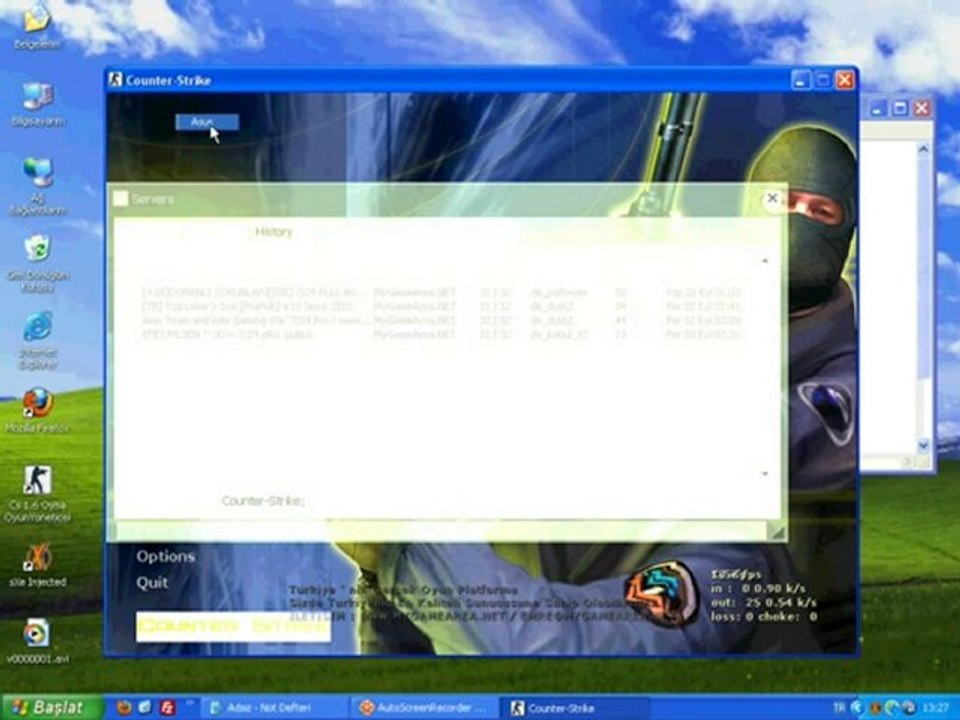
Task: Close the Counter-Strike window
Action: click(845, 80)
